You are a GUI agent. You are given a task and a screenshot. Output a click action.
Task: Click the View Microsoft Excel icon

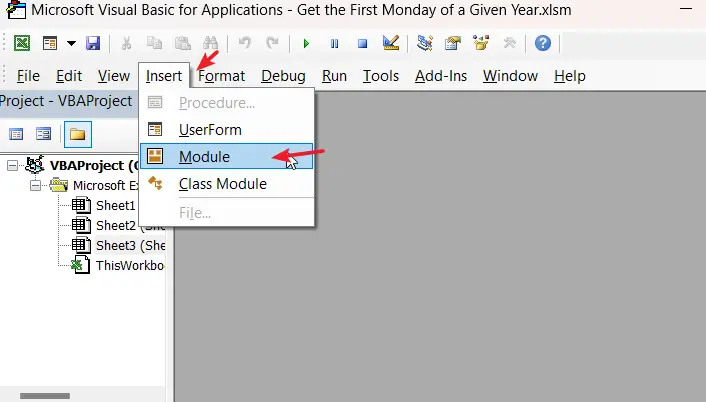pos(22,43)
